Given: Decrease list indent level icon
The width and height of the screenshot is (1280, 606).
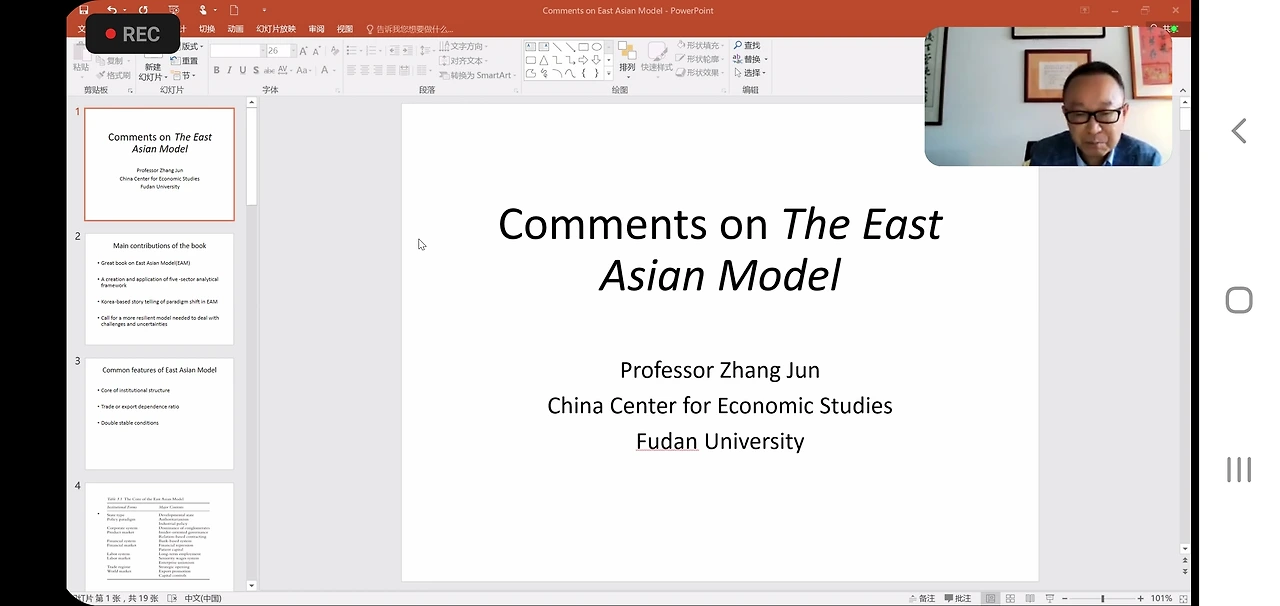Looking at the screenshot, I should 392,50.
